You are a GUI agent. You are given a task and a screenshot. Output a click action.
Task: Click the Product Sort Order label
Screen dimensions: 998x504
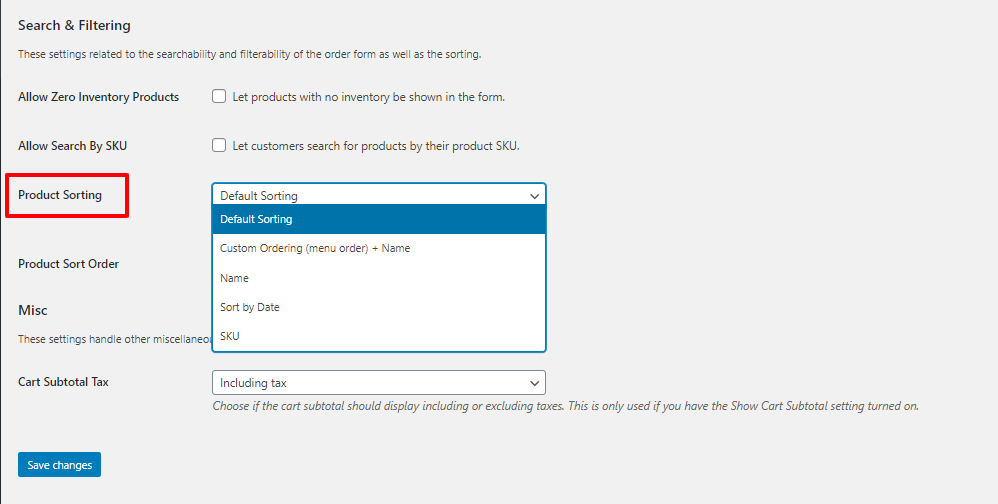(68, 264)
